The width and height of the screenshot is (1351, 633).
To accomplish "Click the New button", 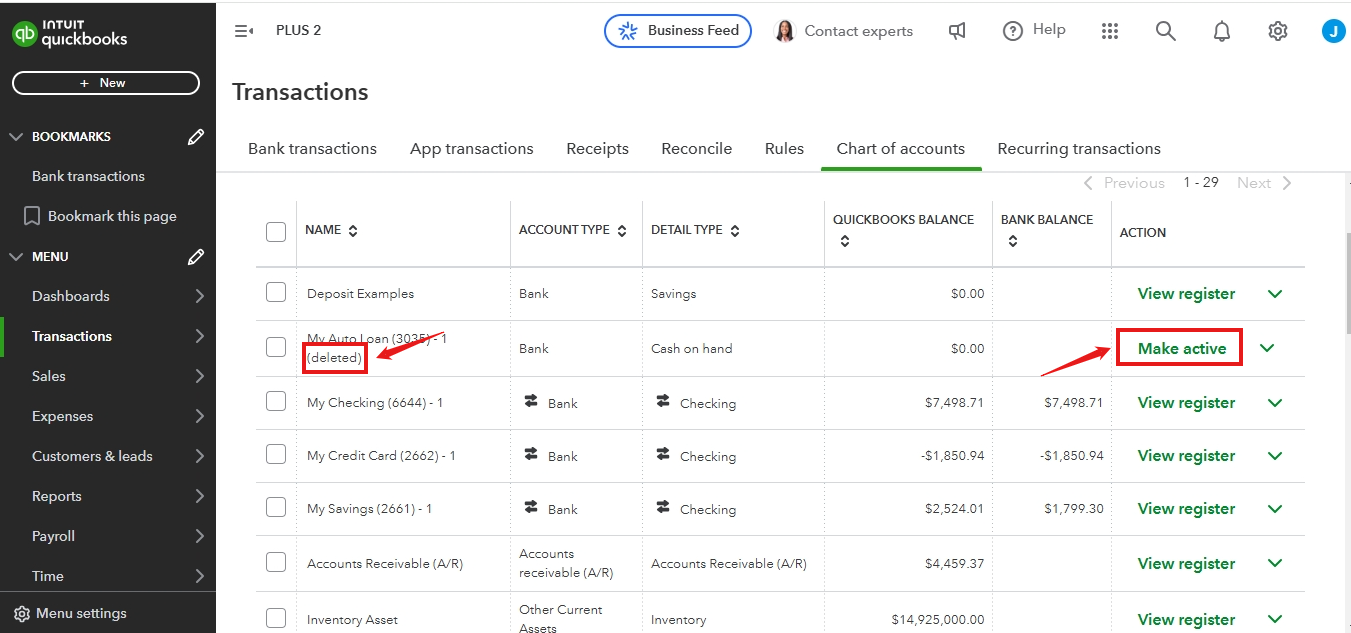I will (106, 83).
